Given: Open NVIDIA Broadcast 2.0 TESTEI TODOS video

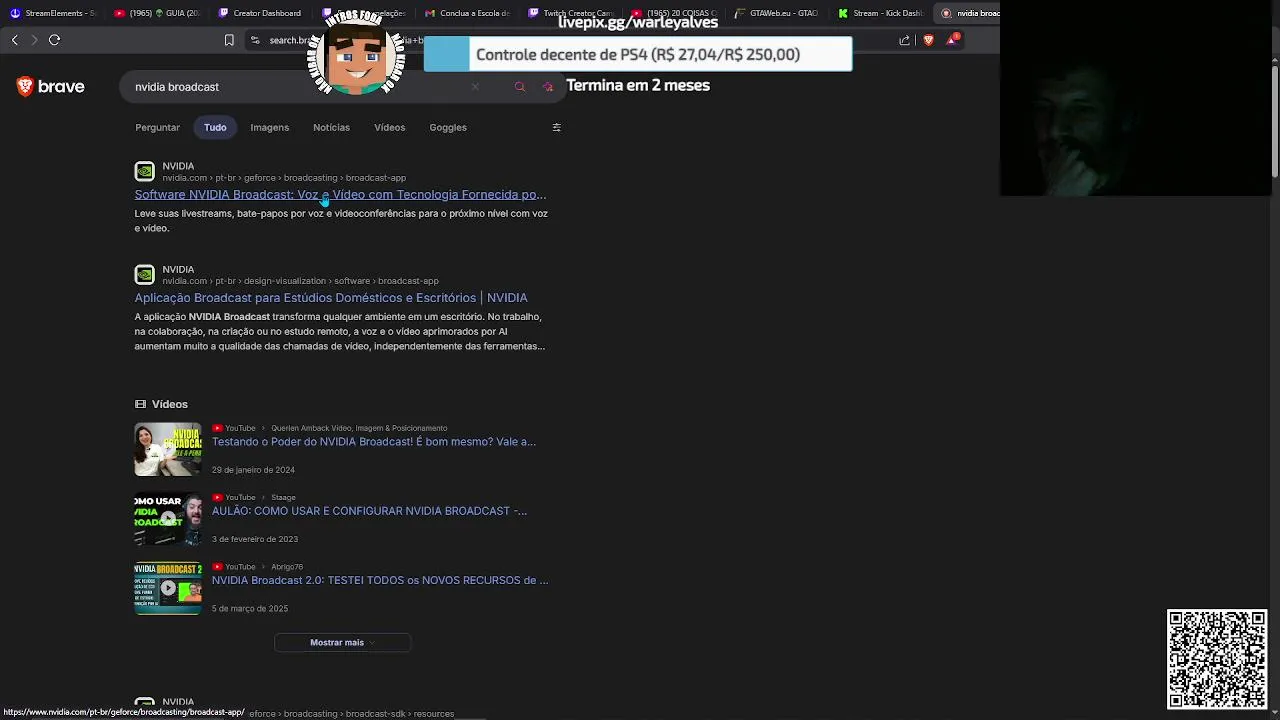Looking at the screenshot, I should tap(380, 580).
